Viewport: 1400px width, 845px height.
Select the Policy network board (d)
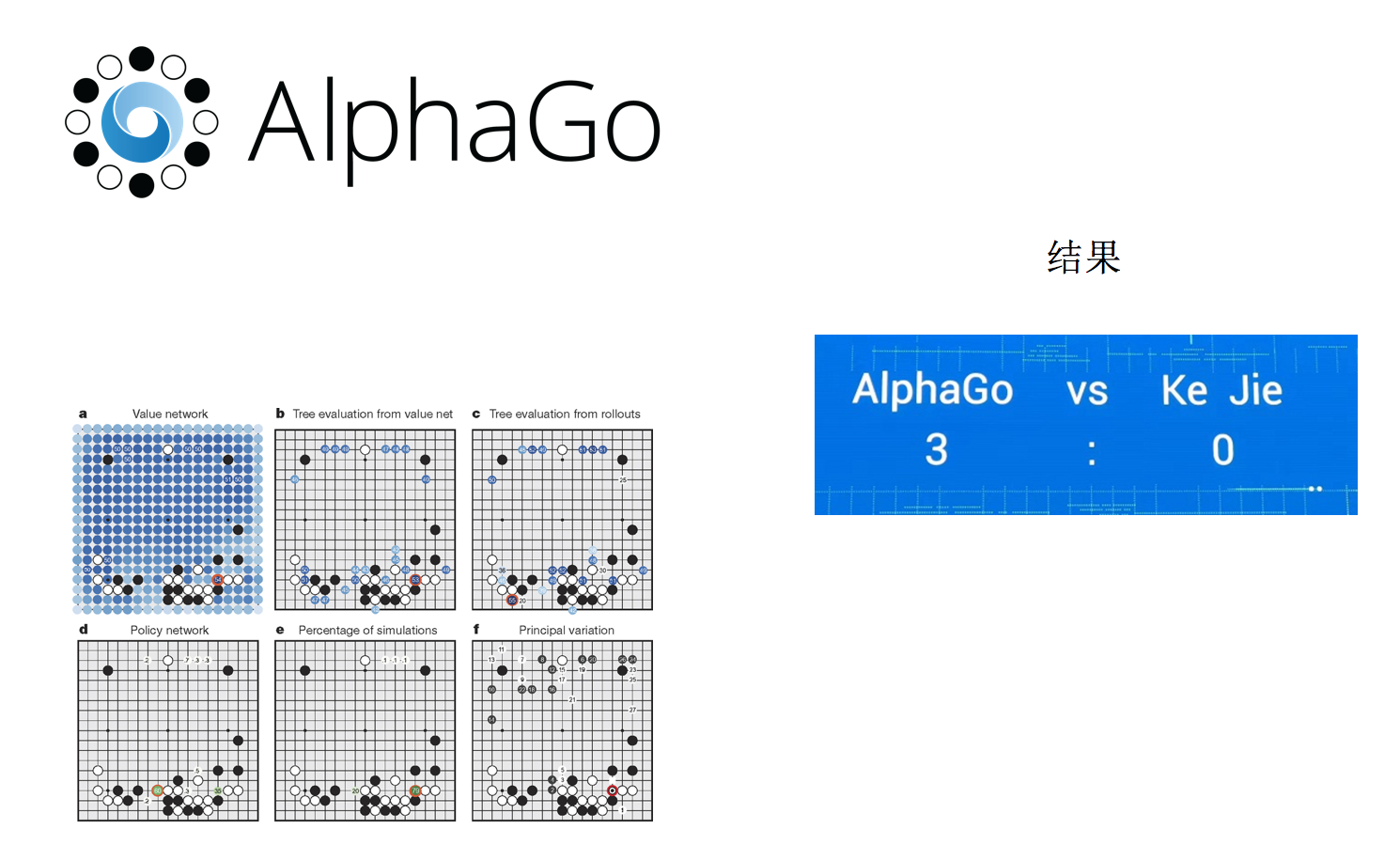[x=168, y=731]
